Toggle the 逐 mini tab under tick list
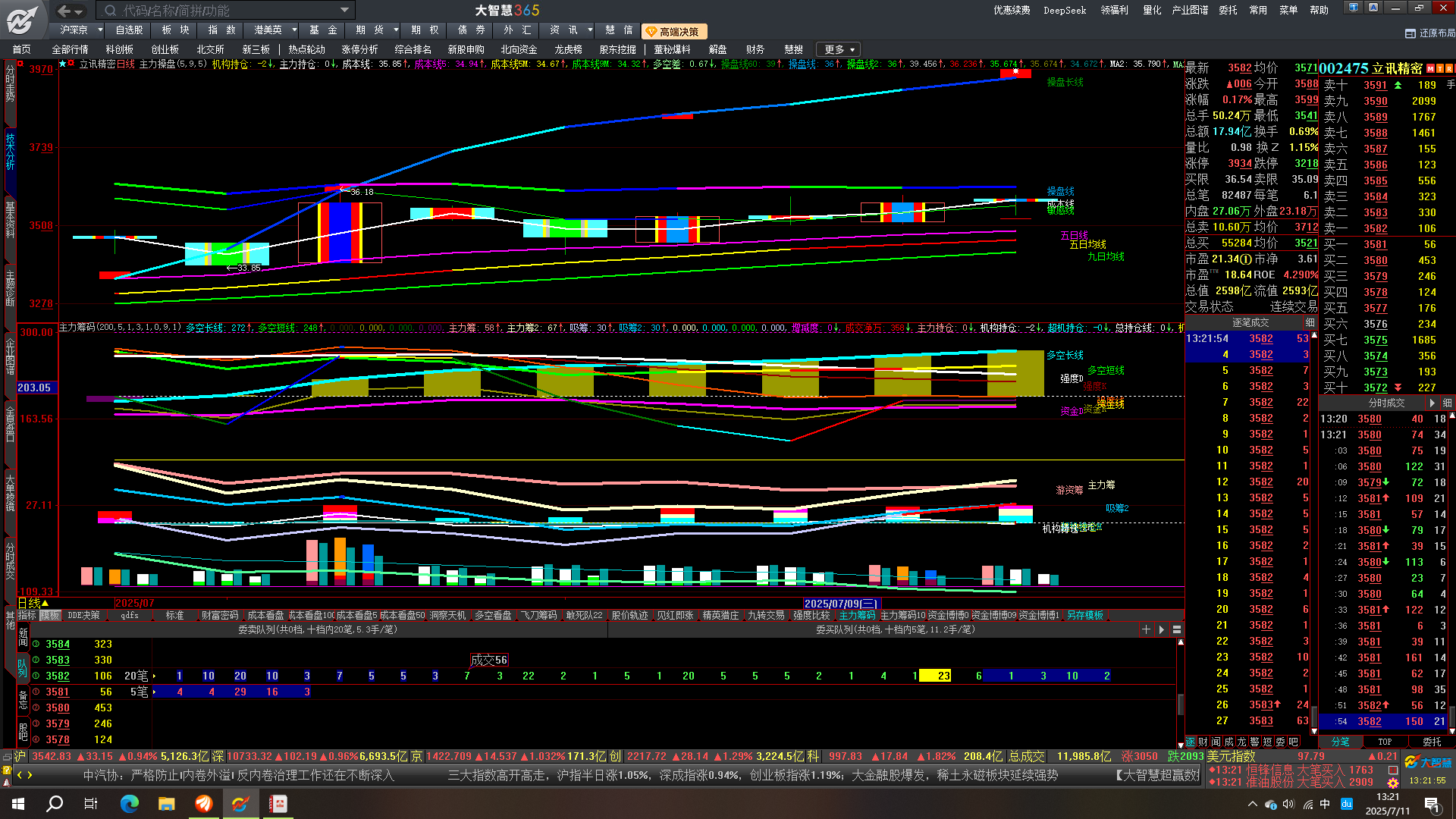The height and width of the screenshot is (819, 1456). (x=1191, y=742)
